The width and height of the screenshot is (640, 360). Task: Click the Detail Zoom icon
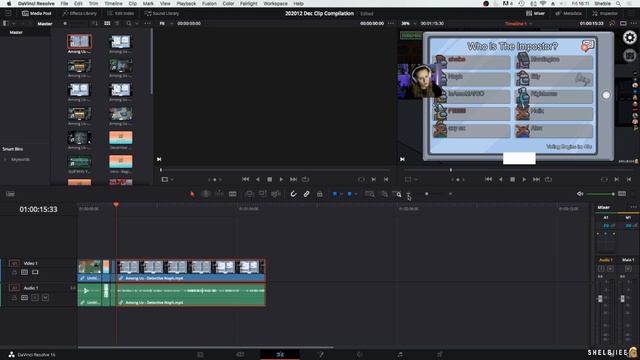click(384, 194)
